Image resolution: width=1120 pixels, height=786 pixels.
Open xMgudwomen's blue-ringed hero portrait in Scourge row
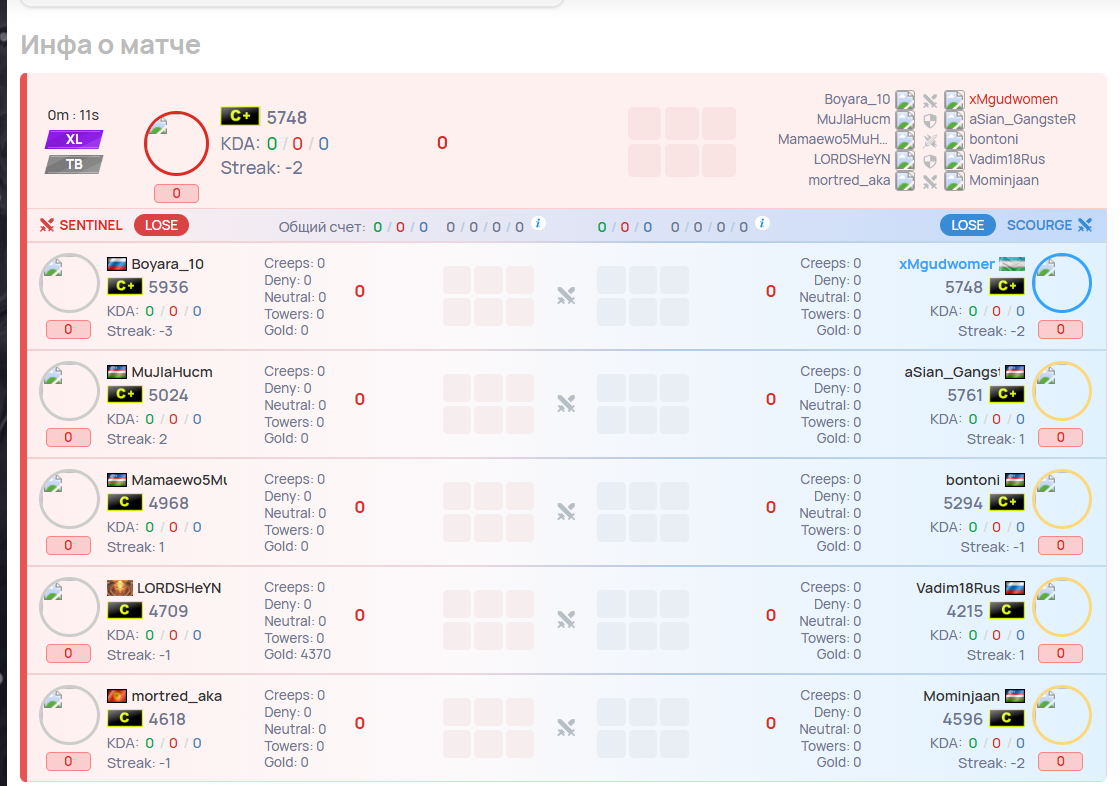(1061, 283)
